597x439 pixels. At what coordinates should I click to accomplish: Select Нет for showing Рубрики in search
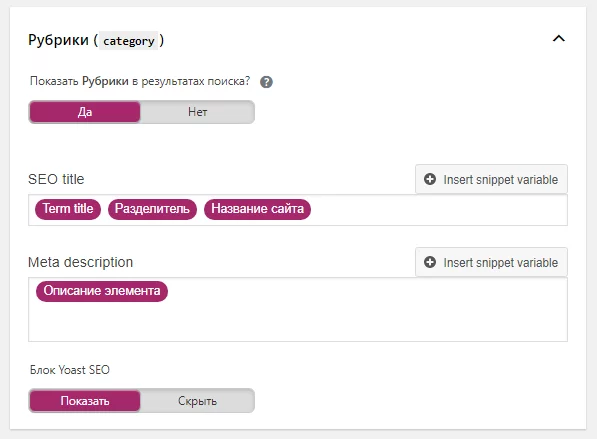197,112
